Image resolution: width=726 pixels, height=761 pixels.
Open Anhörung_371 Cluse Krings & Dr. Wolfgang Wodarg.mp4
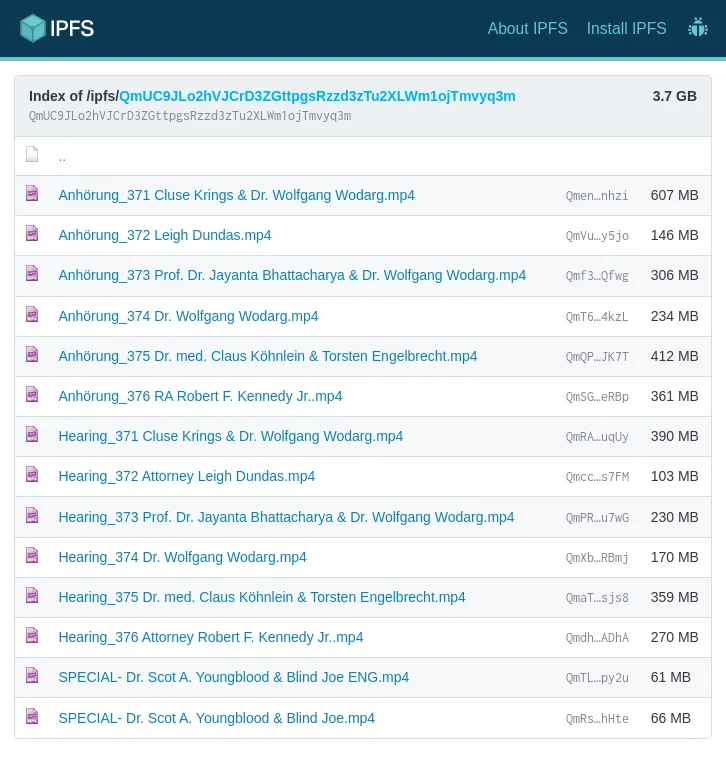click(x=236, y=195)
